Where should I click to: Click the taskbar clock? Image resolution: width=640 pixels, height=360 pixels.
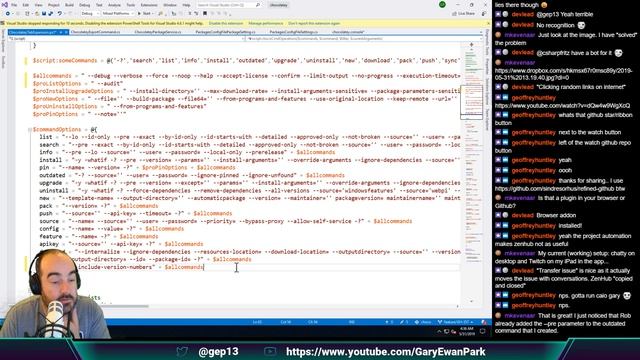[x=467, y=331]
